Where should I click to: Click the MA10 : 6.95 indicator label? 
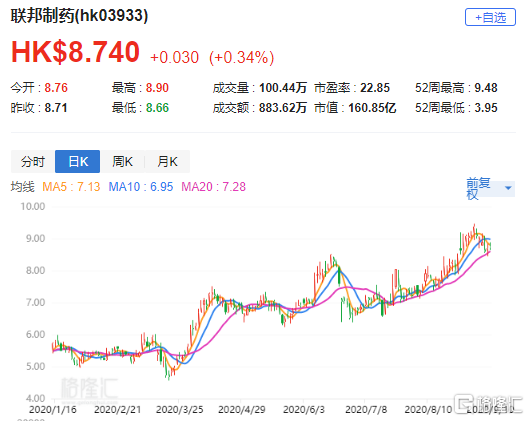tap(141, 187)
